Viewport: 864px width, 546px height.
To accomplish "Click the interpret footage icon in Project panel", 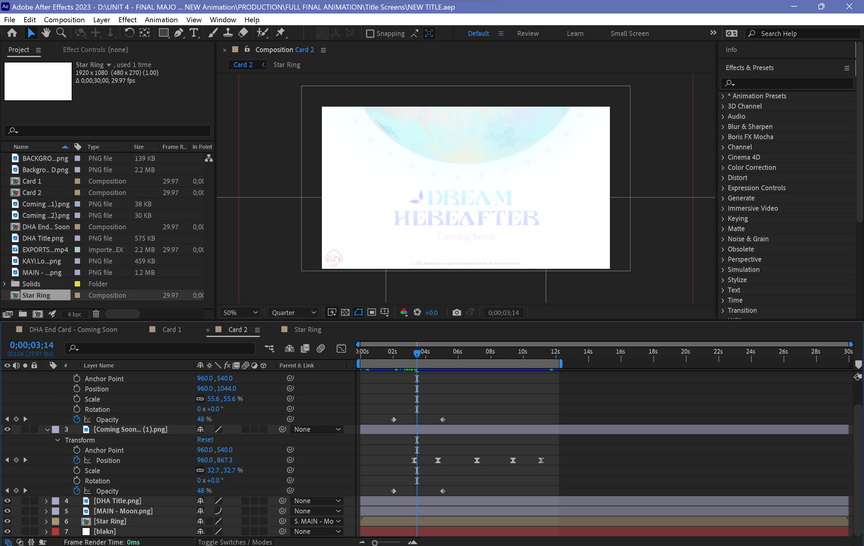I will click(x=8, y=314).
